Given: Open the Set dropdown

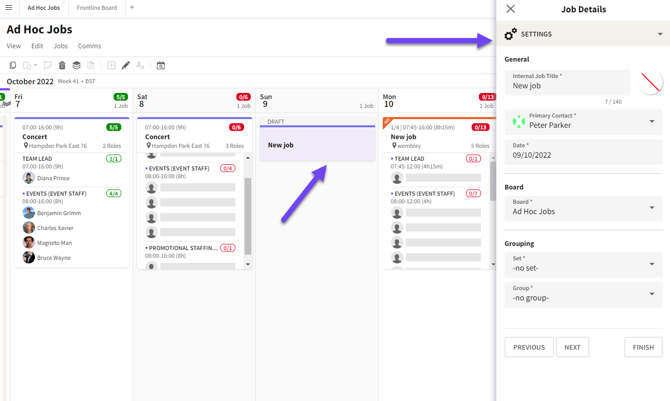Looking at the screenshot, I should point(583,264).
